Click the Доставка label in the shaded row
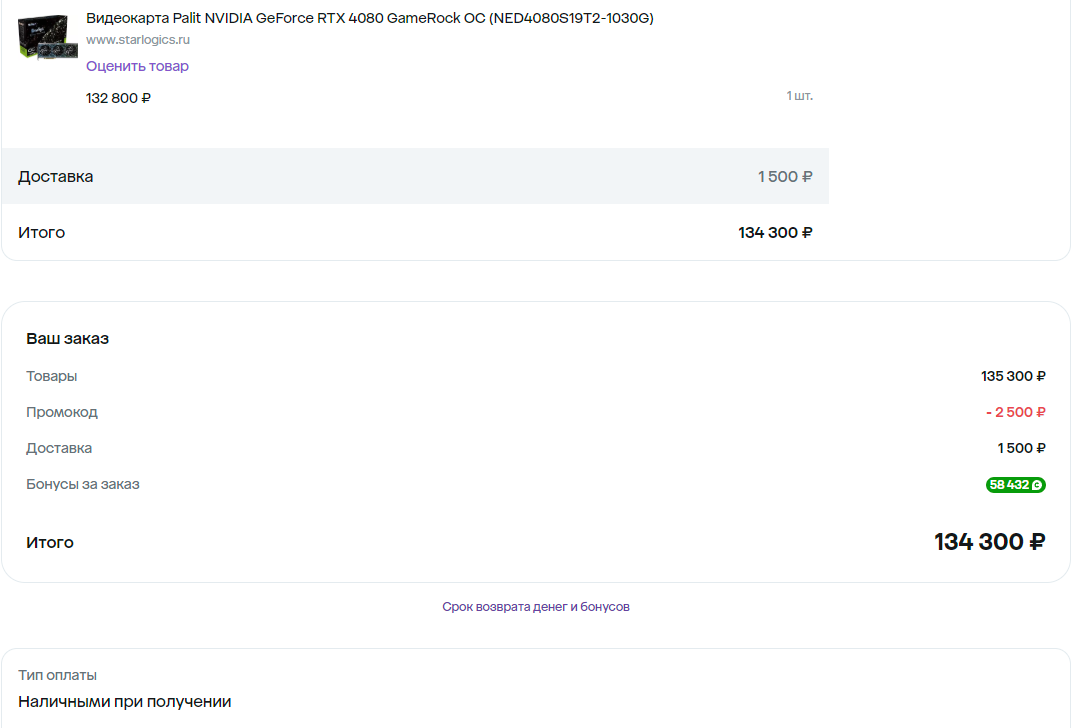 (55, 177)
